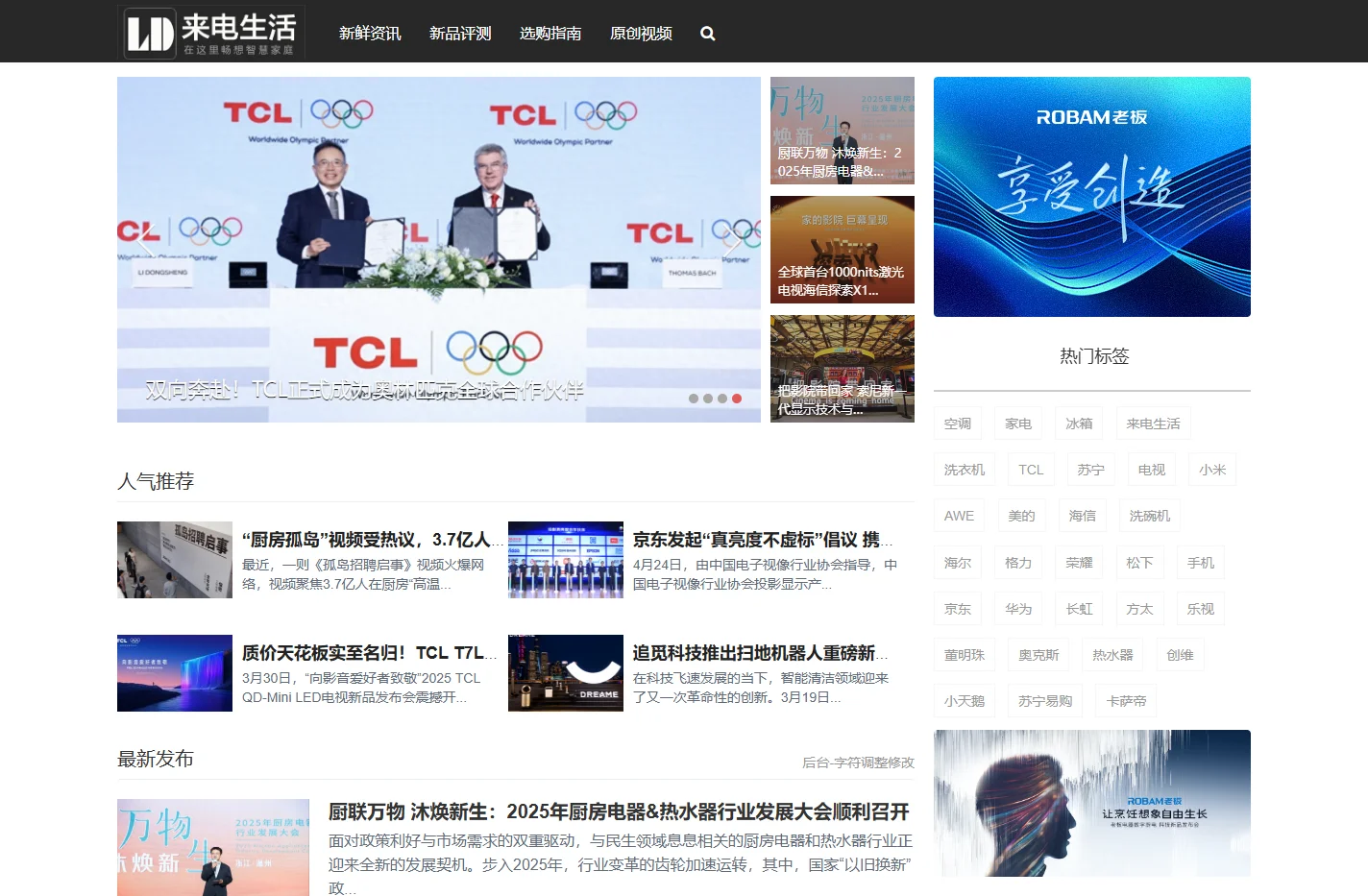Select the 空调 tag
Viewport: 1368px width, 896px height.
coord(958,424)
